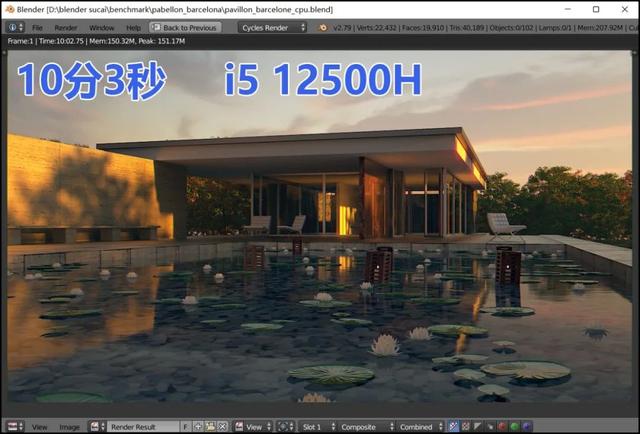Open the Info editor type selector icon

pos(16,27)
